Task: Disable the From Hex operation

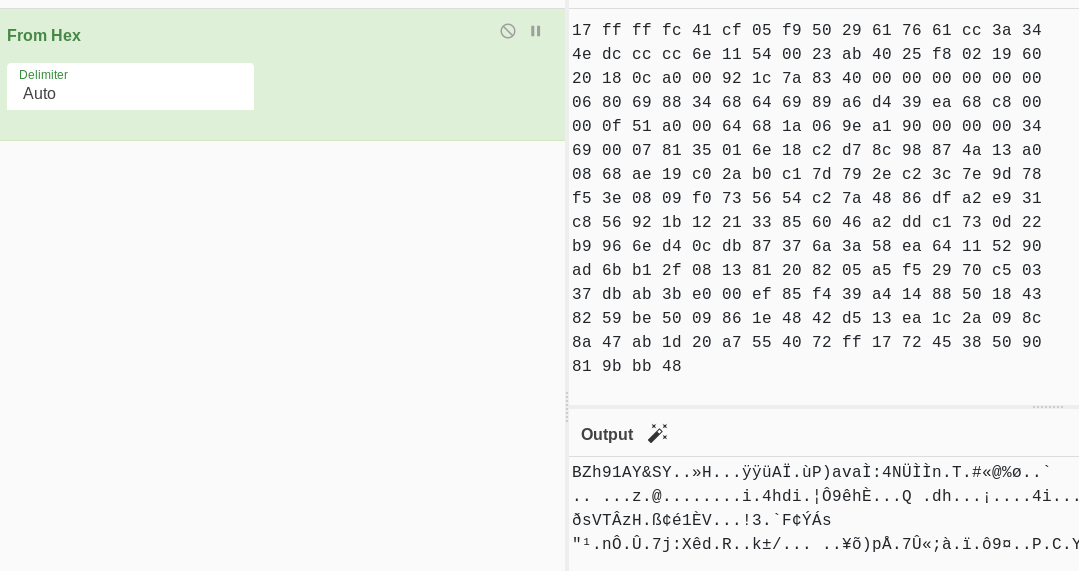Action: (508, 31)
